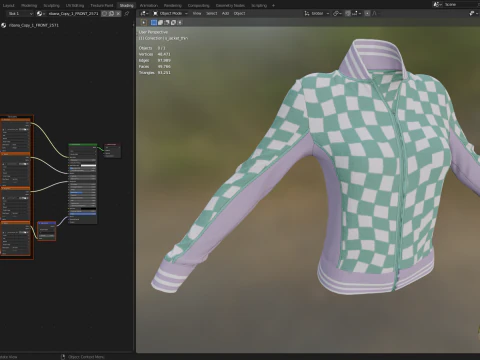480x360 pixels.
Task: Open the scene browse icon dropdown
Action: point(437,4)
